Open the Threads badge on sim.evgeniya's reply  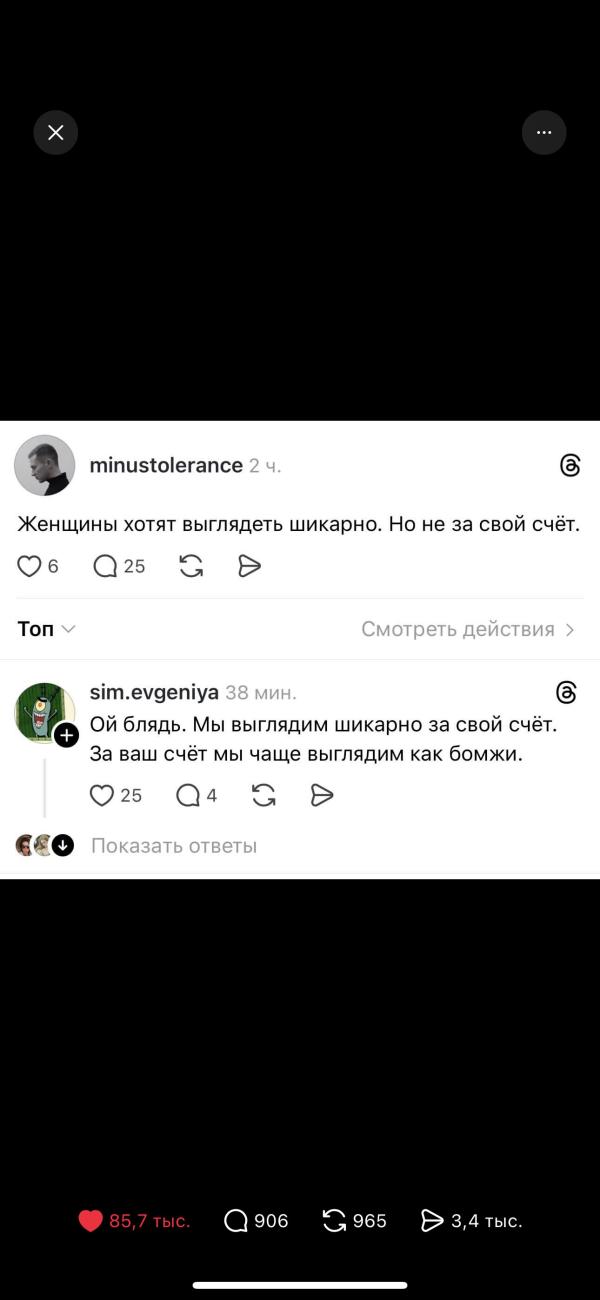pyautogui.click(x=565, y=692)
